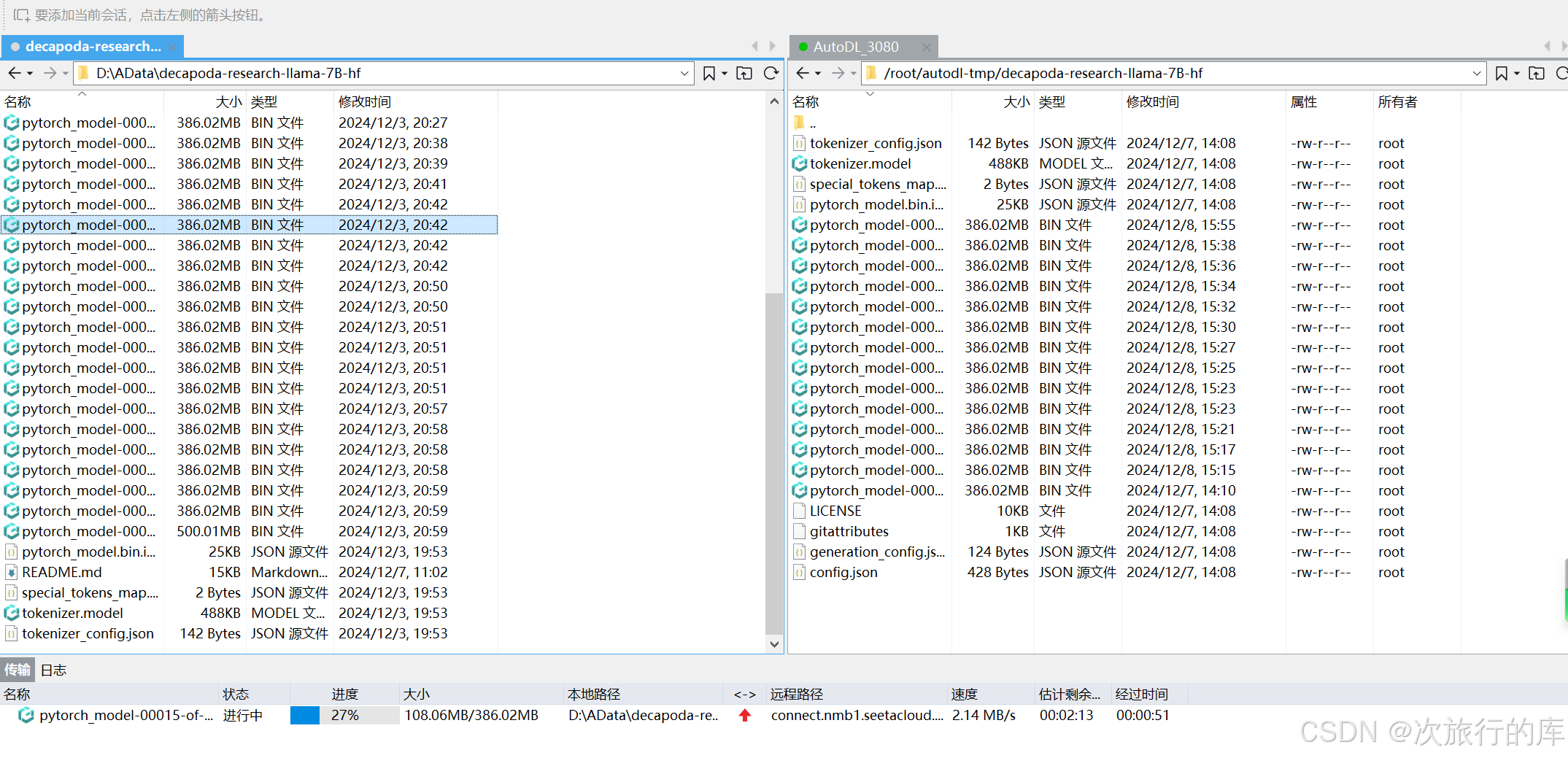Expand the local path dropdown

(684, 73)
